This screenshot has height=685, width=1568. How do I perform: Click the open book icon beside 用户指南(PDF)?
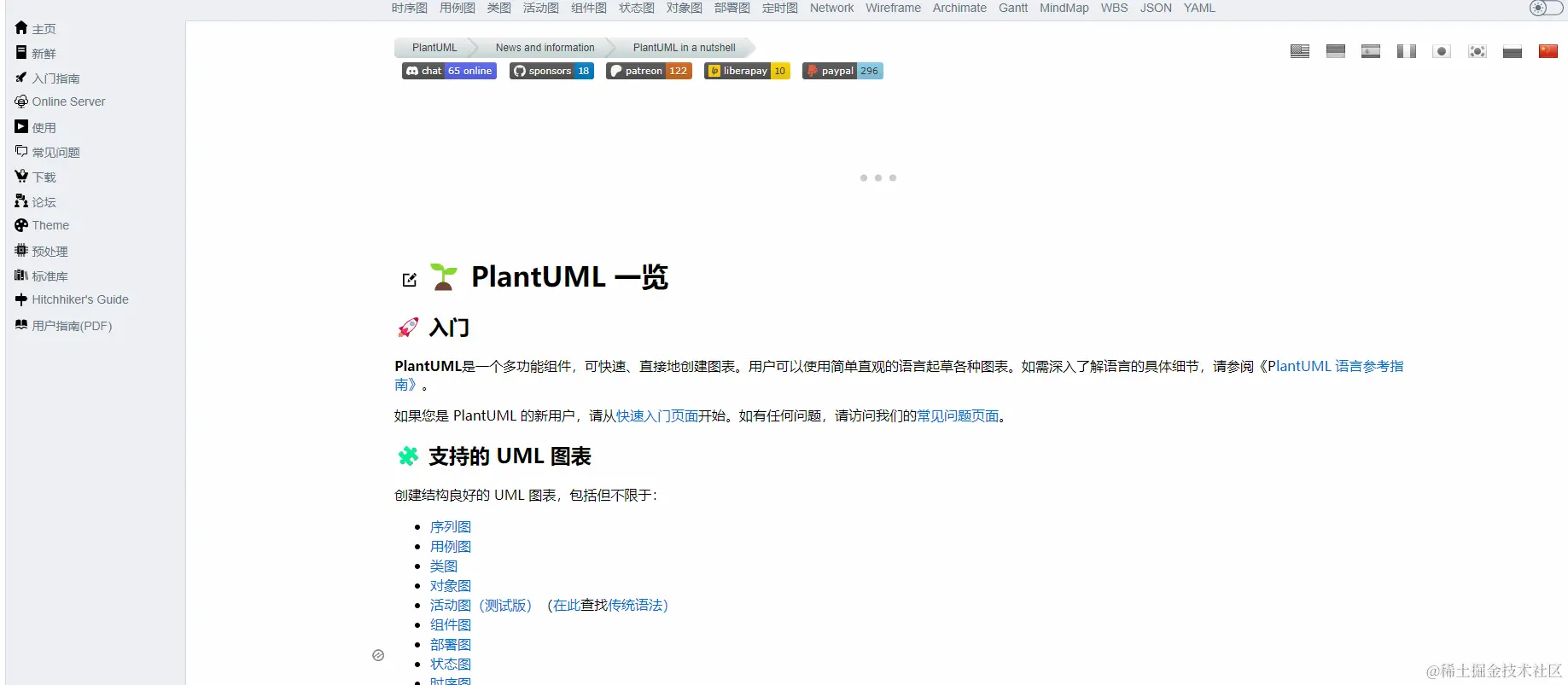tap(21, 324)
